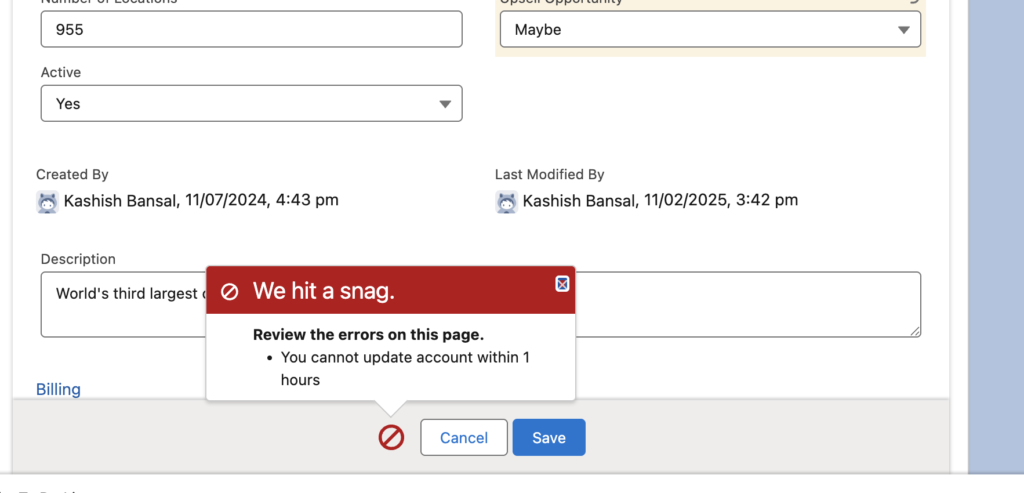
Task: Expand the Active dropdown showing Yes
Action: click(251, 104)
